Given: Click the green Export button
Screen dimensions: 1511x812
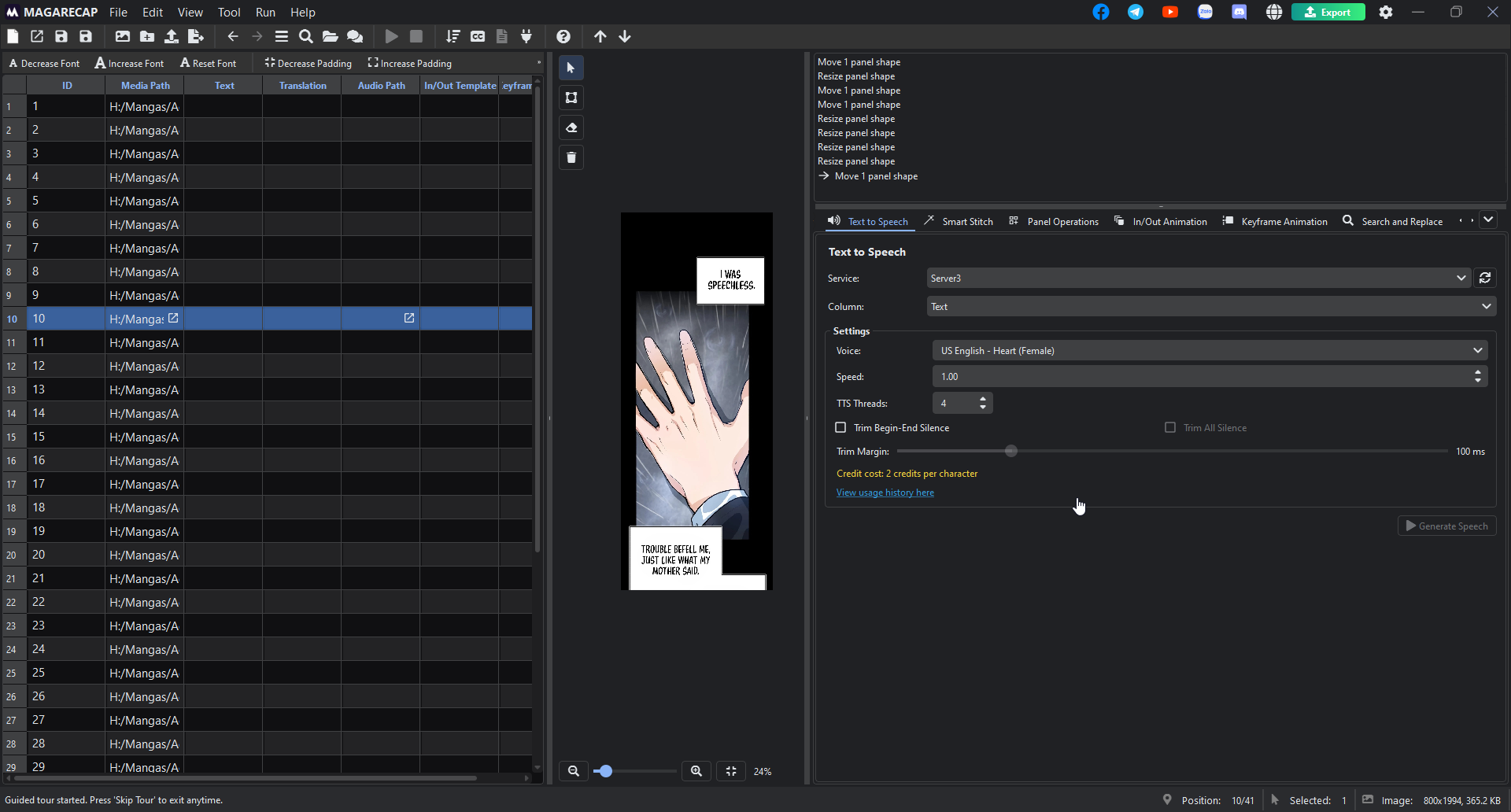Looking at the screenshot, I should point(1328,12).
